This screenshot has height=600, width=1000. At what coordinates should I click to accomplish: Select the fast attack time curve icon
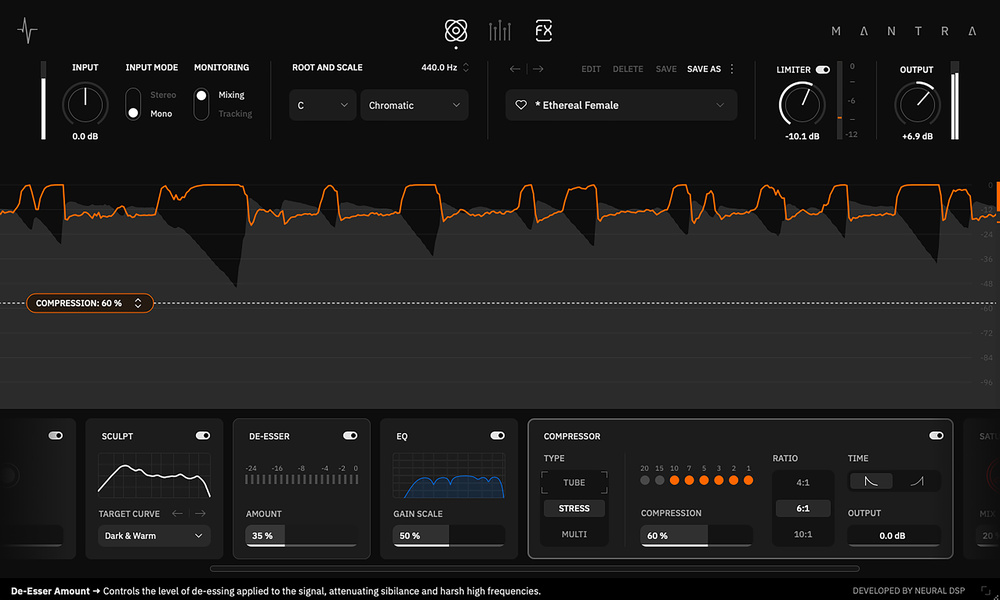[870, 482]
